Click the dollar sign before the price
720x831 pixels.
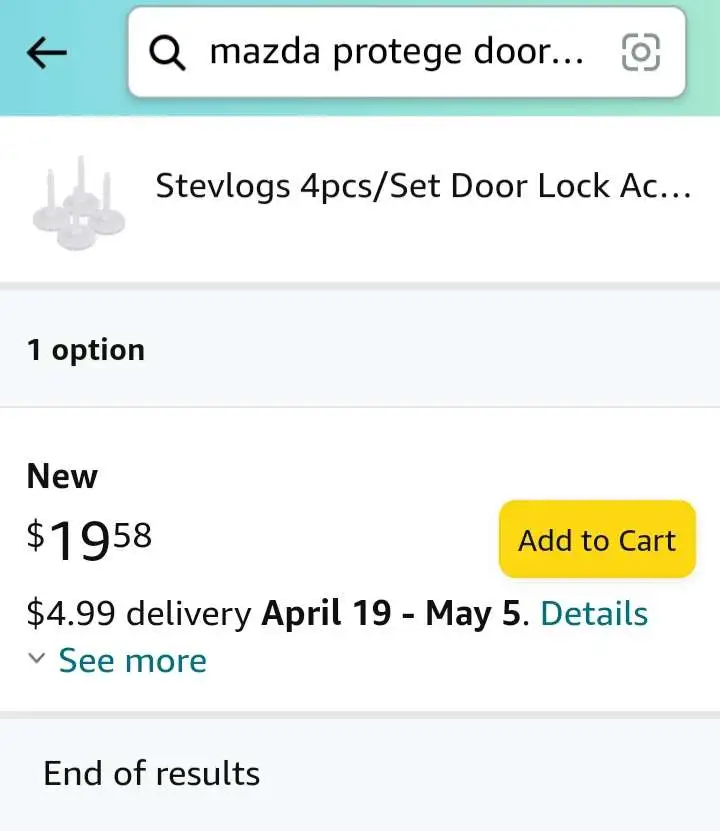(x=36, y=536)
